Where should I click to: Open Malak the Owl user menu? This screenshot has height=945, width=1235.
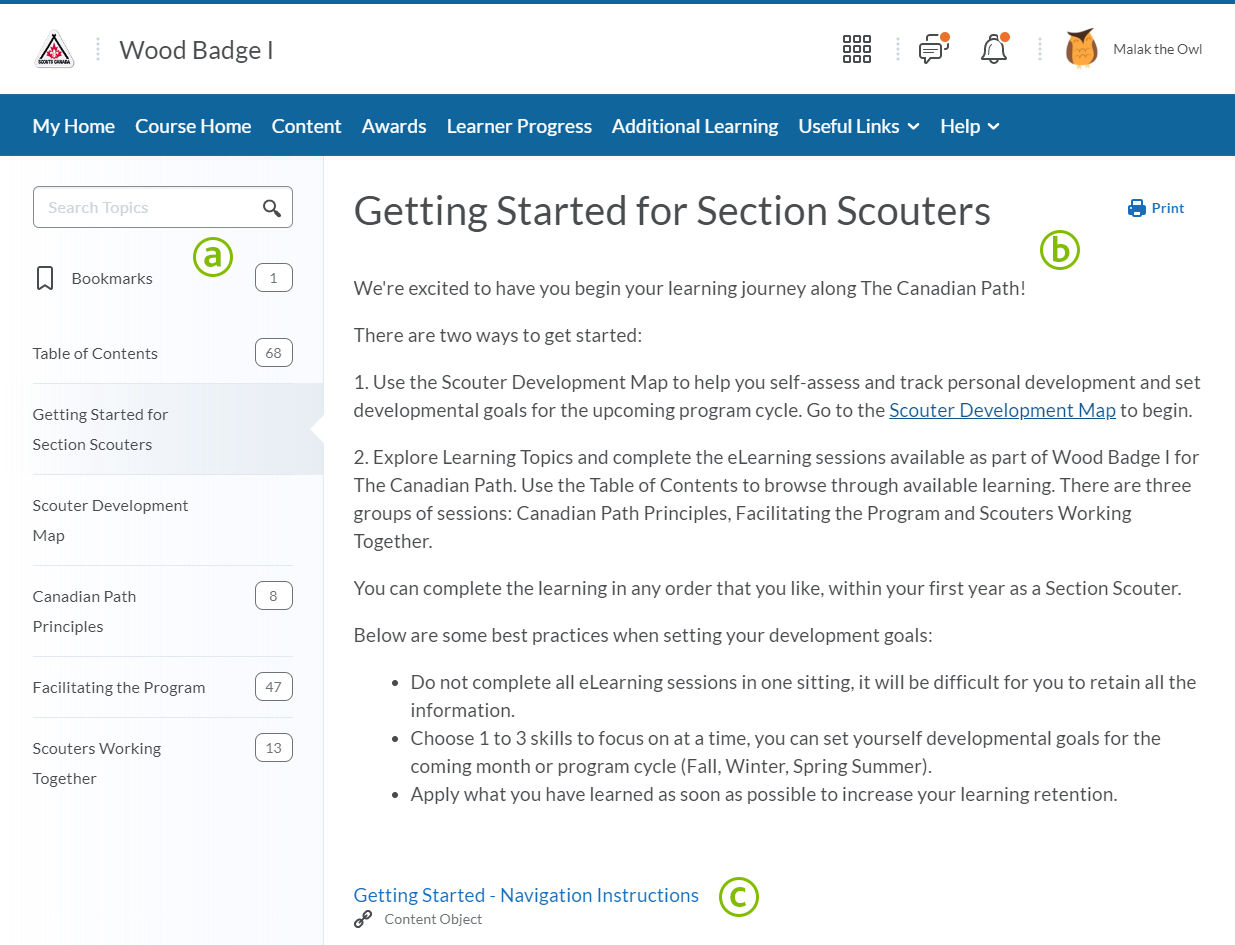point(1157,49)
